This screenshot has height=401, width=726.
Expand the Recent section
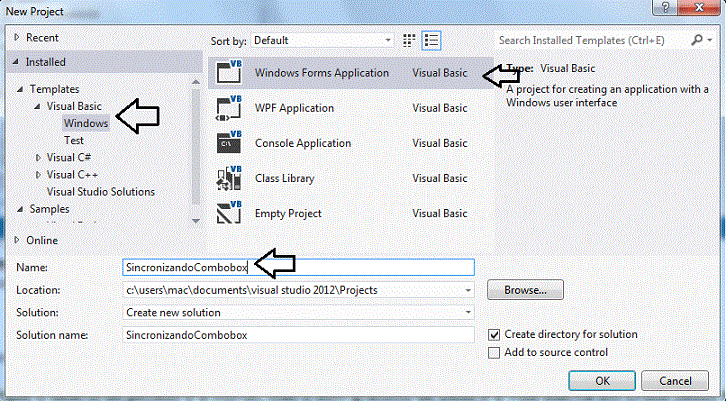coord(17,38)
